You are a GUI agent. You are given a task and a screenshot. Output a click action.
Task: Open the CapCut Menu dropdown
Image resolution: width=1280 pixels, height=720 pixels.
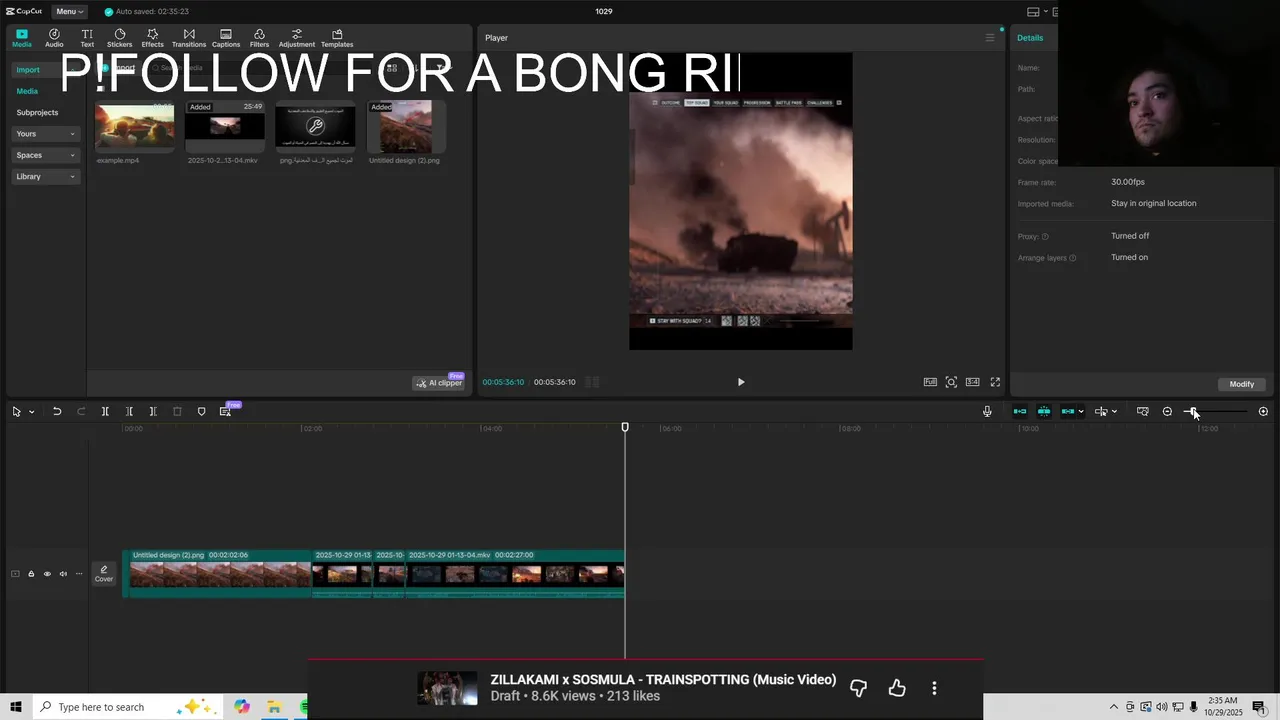(x=70, y=11)
